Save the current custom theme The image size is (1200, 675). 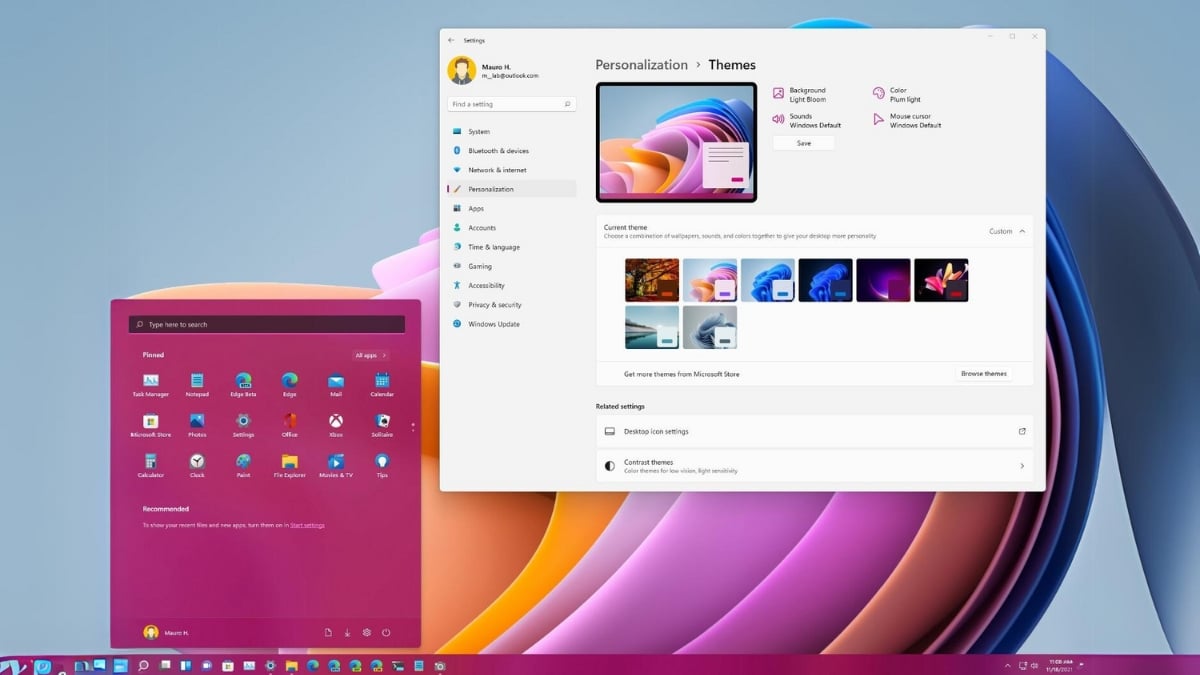coord(803,143)
